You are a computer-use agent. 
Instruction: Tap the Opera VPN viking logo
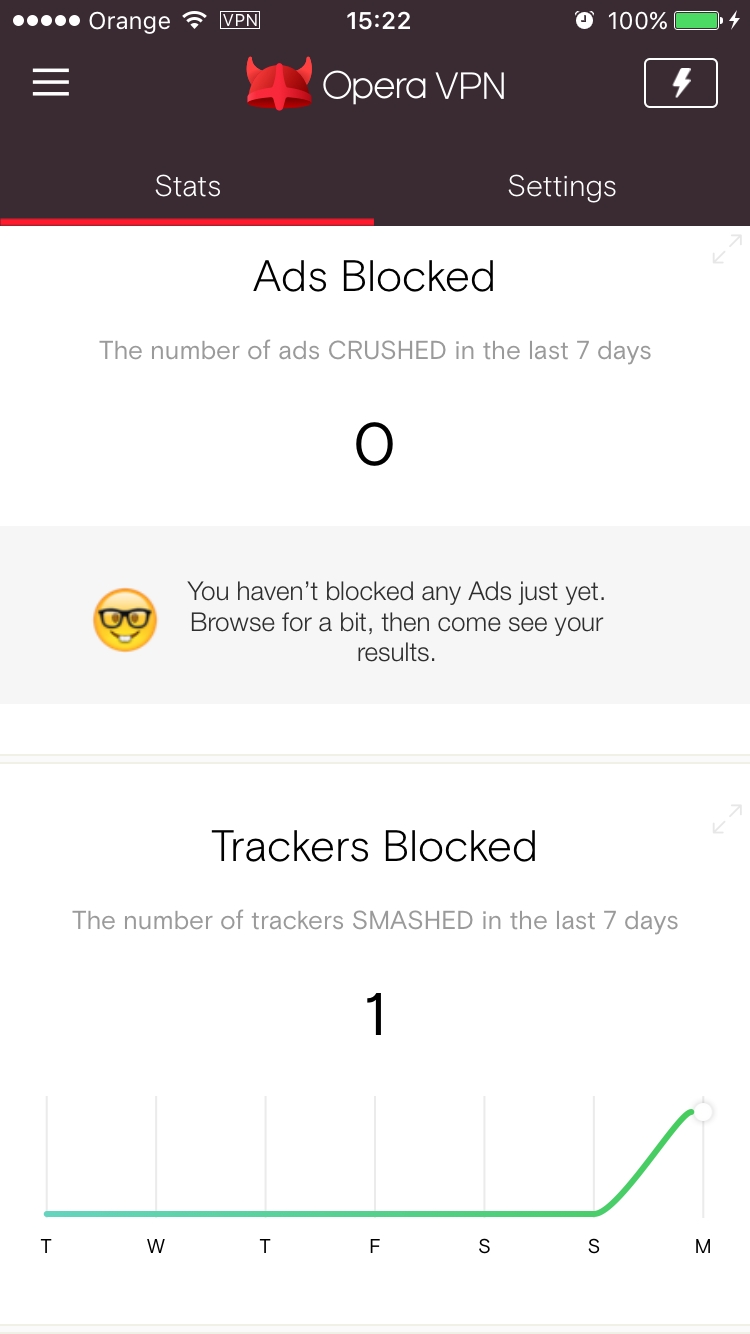pyautogui.click(x=280, y=84)
